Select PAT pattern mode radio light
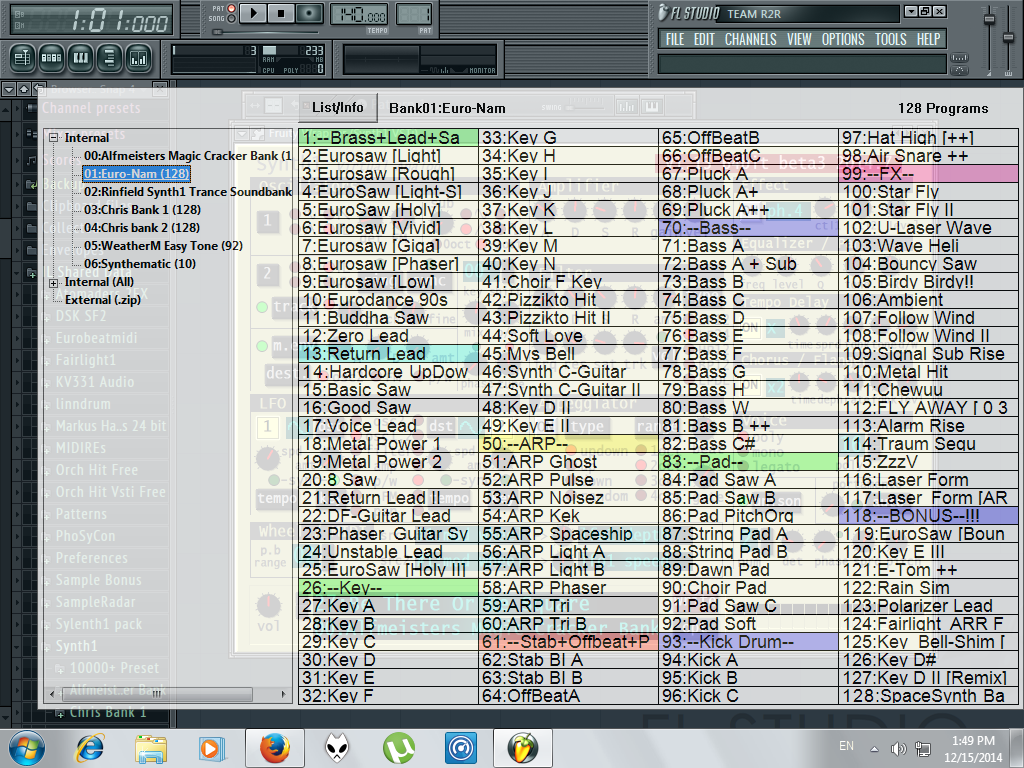Screen dimensions: 1024x768 pyautogui.click(x=231, y=8)
